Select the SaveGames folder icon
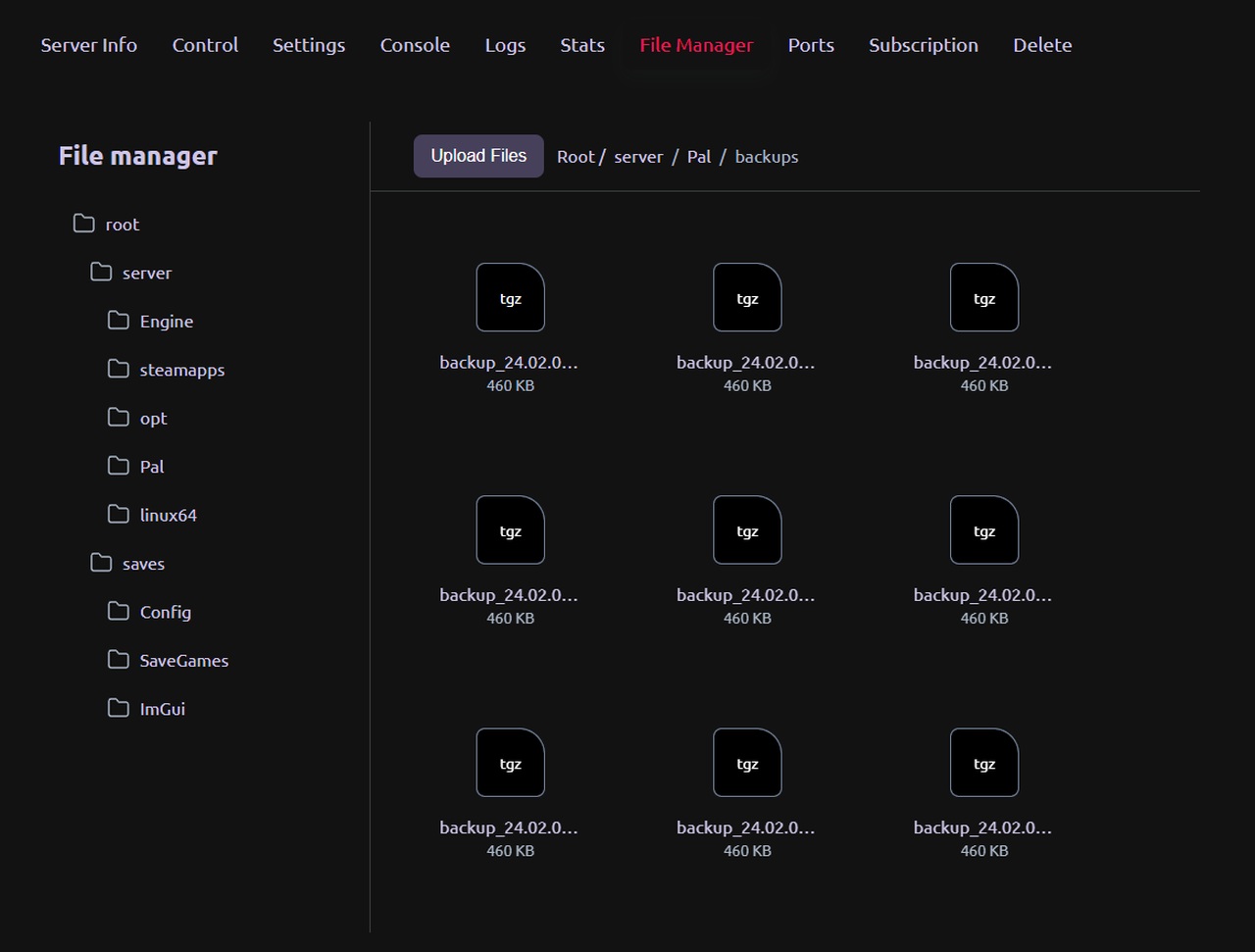 (119, 660)
